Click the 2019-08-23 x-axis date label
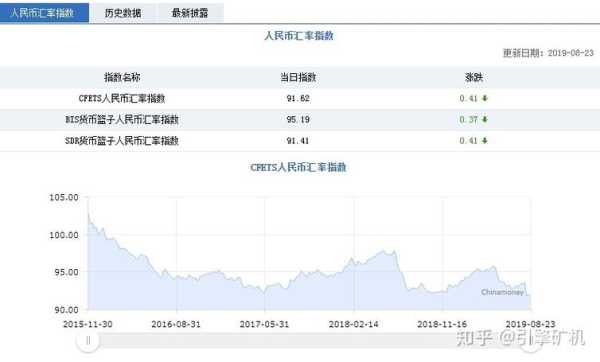 (530, 324)
